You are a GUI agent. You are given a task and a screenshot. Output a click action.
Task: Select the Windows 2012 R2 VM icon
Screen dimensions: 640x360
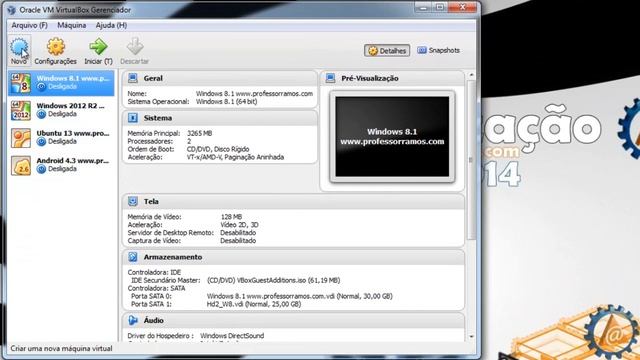coord(20,110)
